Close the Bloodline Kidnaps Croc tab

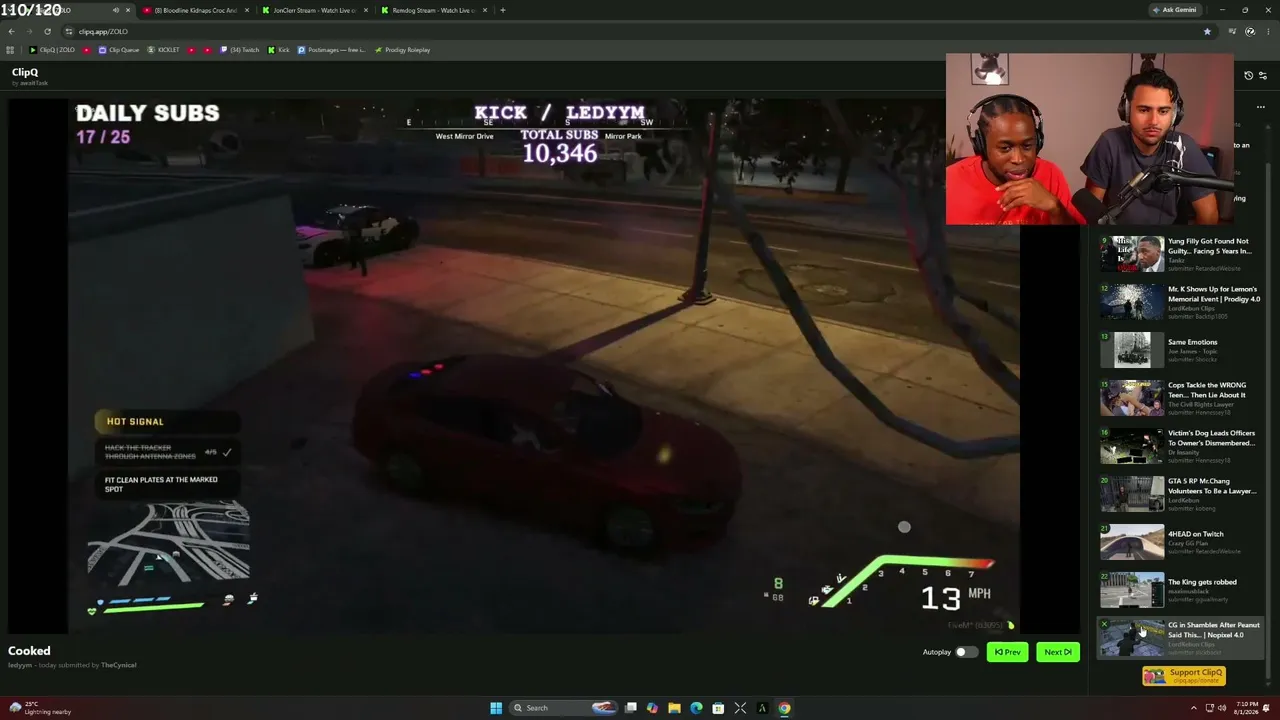[x=246, y=10]
